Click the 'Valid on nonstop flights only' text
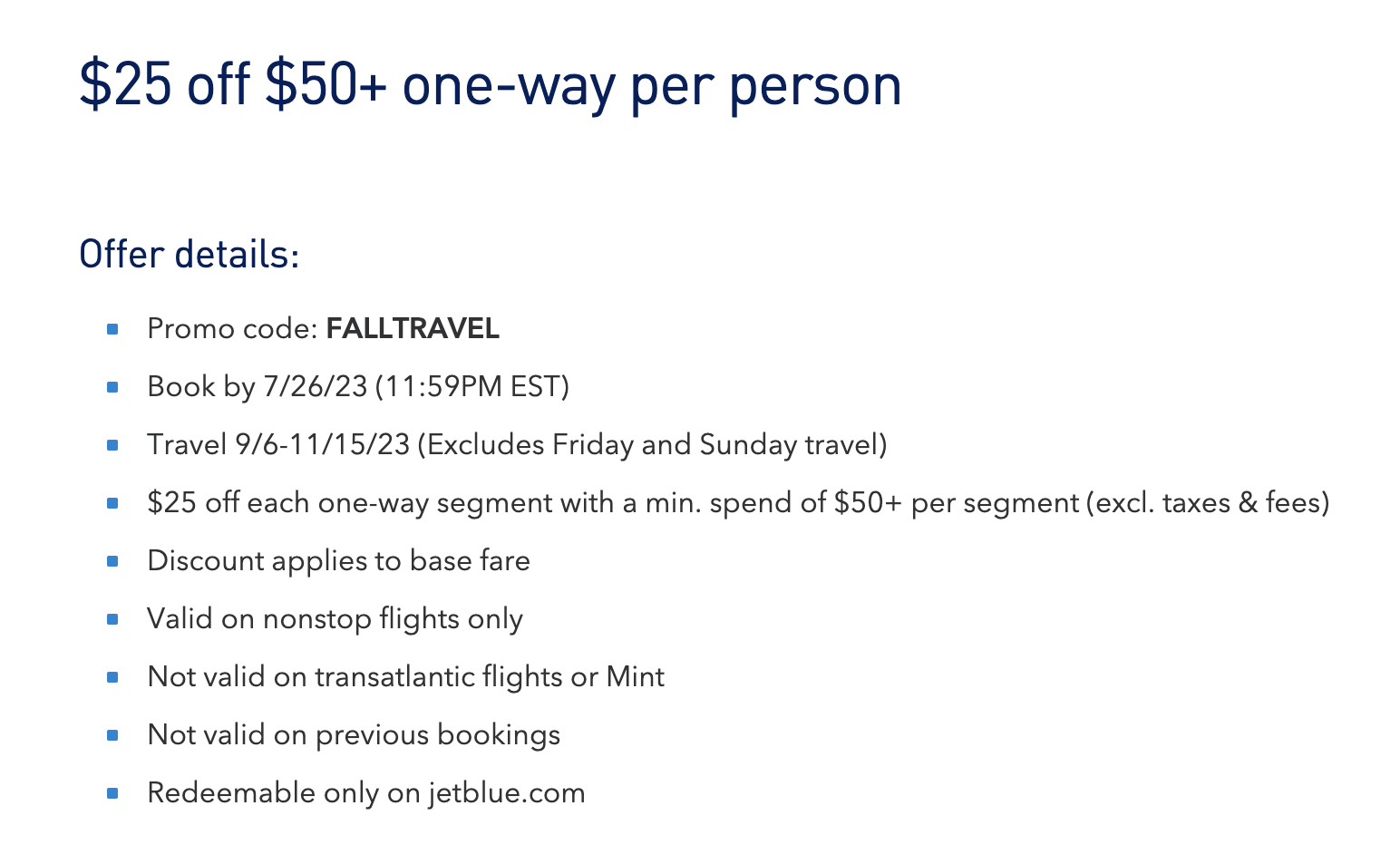The width and height of the screenshot is (1400, 854). 335,619
